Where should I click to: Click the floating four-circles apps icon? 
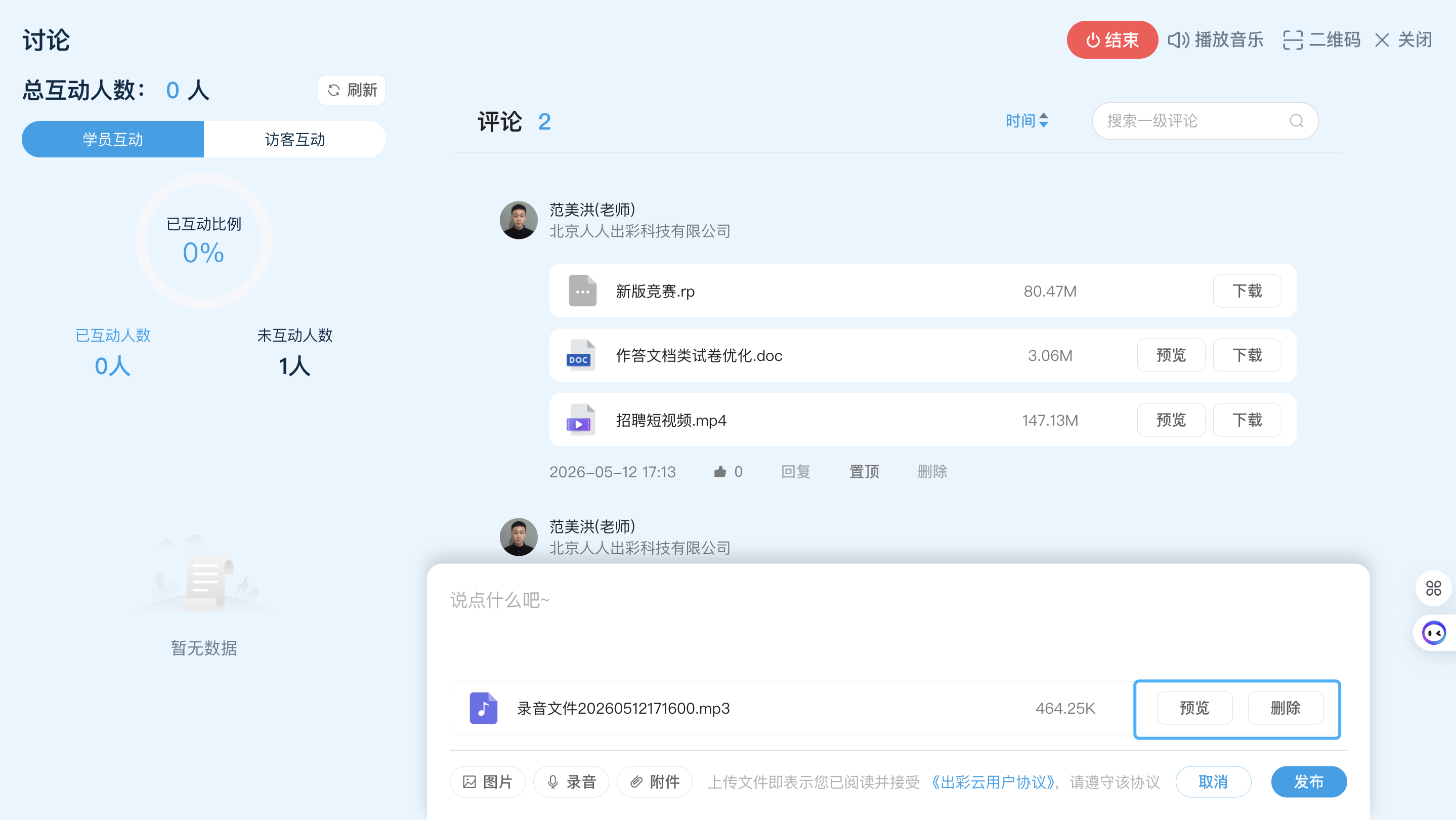[x=1433, y=588]
